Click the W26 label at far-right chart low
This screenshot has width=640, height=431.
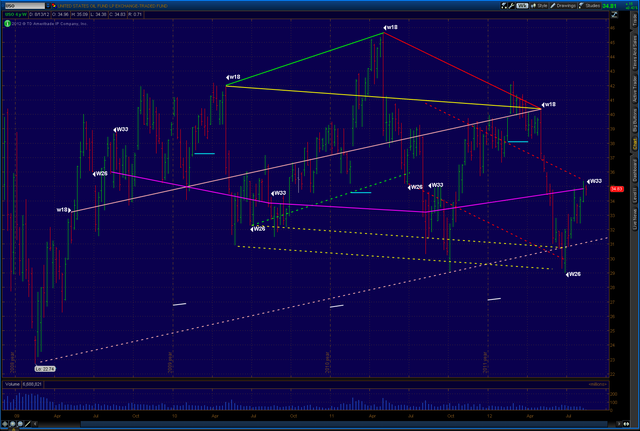573,274
